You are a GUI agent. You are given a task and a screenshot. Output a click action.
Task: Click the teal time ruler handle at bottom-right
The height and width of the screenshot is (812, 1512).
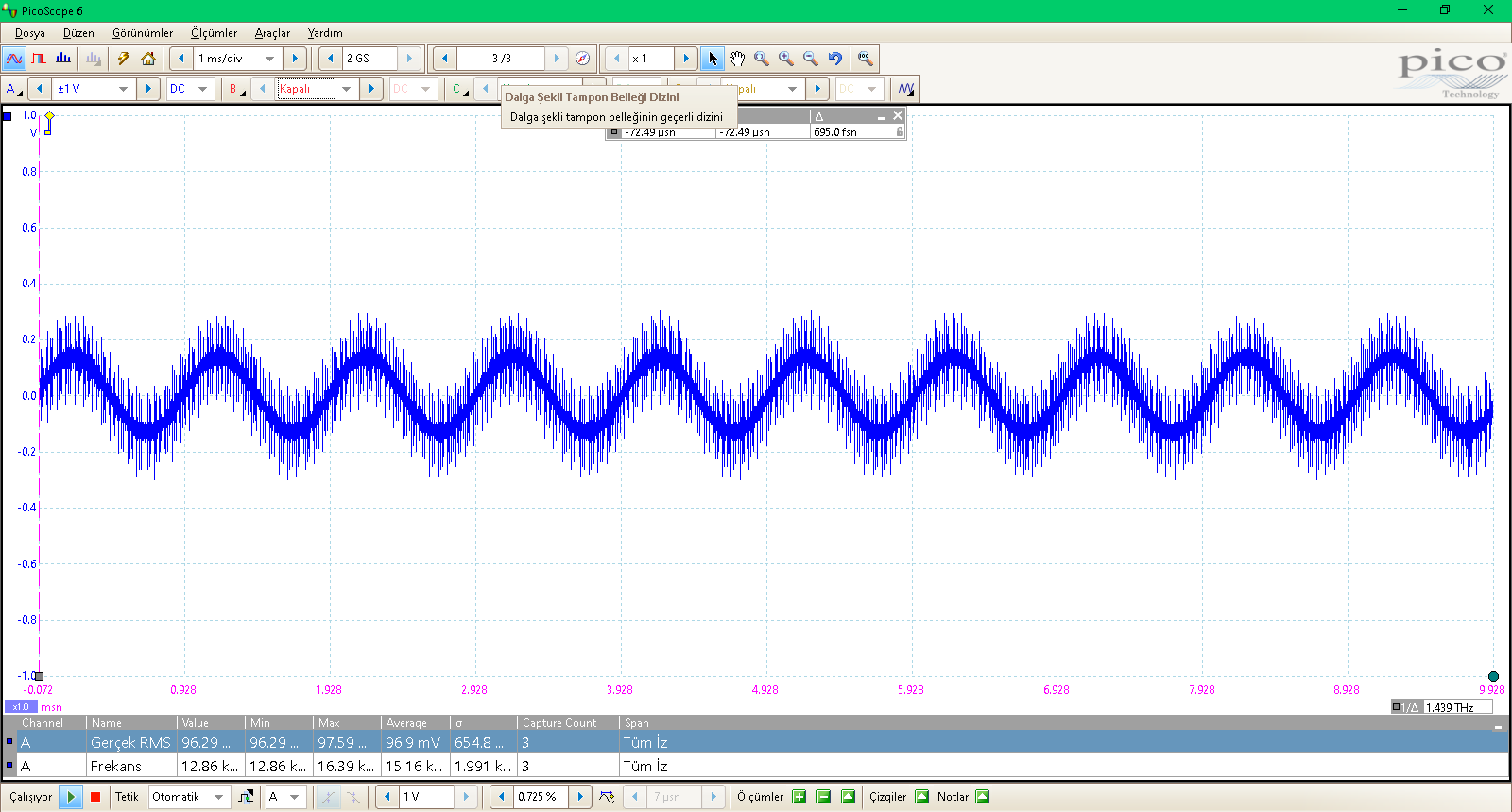(x=1493, y=676)
